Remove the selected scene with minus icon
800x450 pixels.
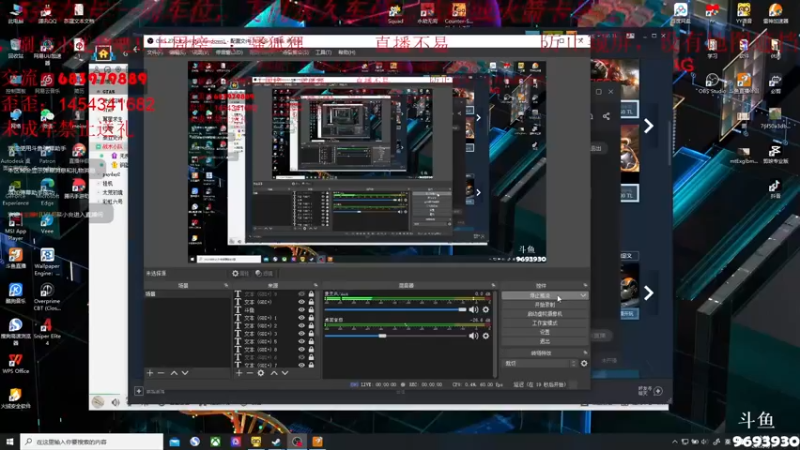click(x=161, y=373)
